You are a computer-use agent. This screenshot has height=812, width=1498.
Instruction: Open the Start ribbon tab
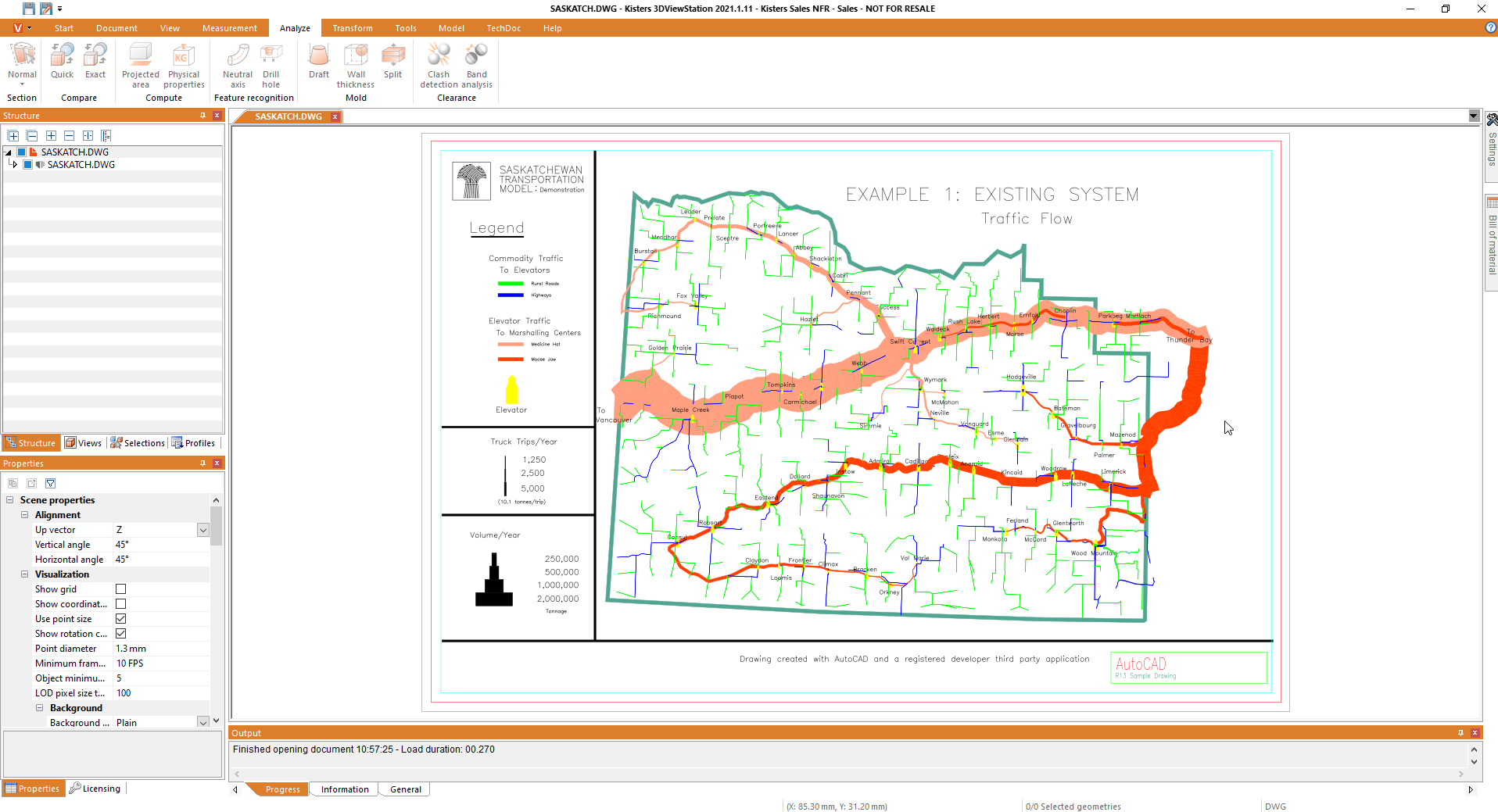pyautogui.click(x=64, y=28)
